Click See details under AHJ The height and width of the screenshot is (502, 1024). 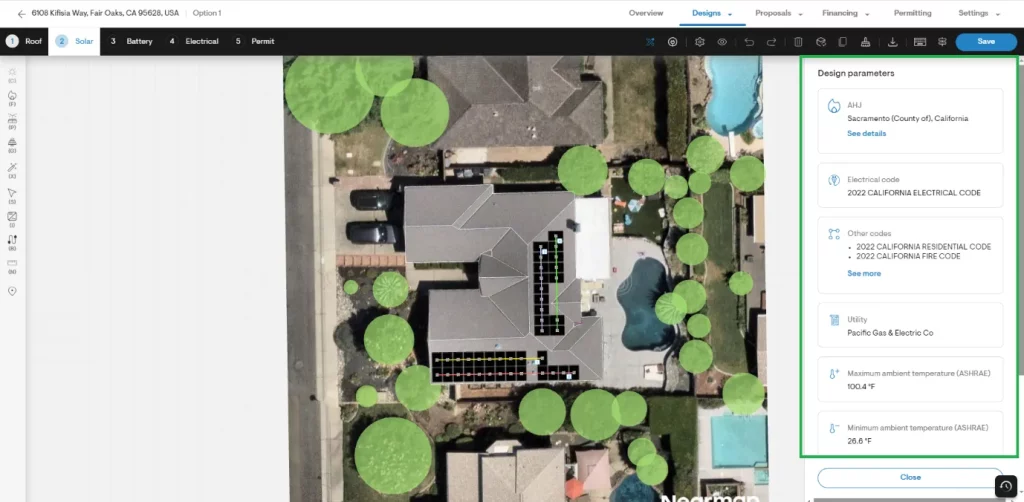point(867,133)
